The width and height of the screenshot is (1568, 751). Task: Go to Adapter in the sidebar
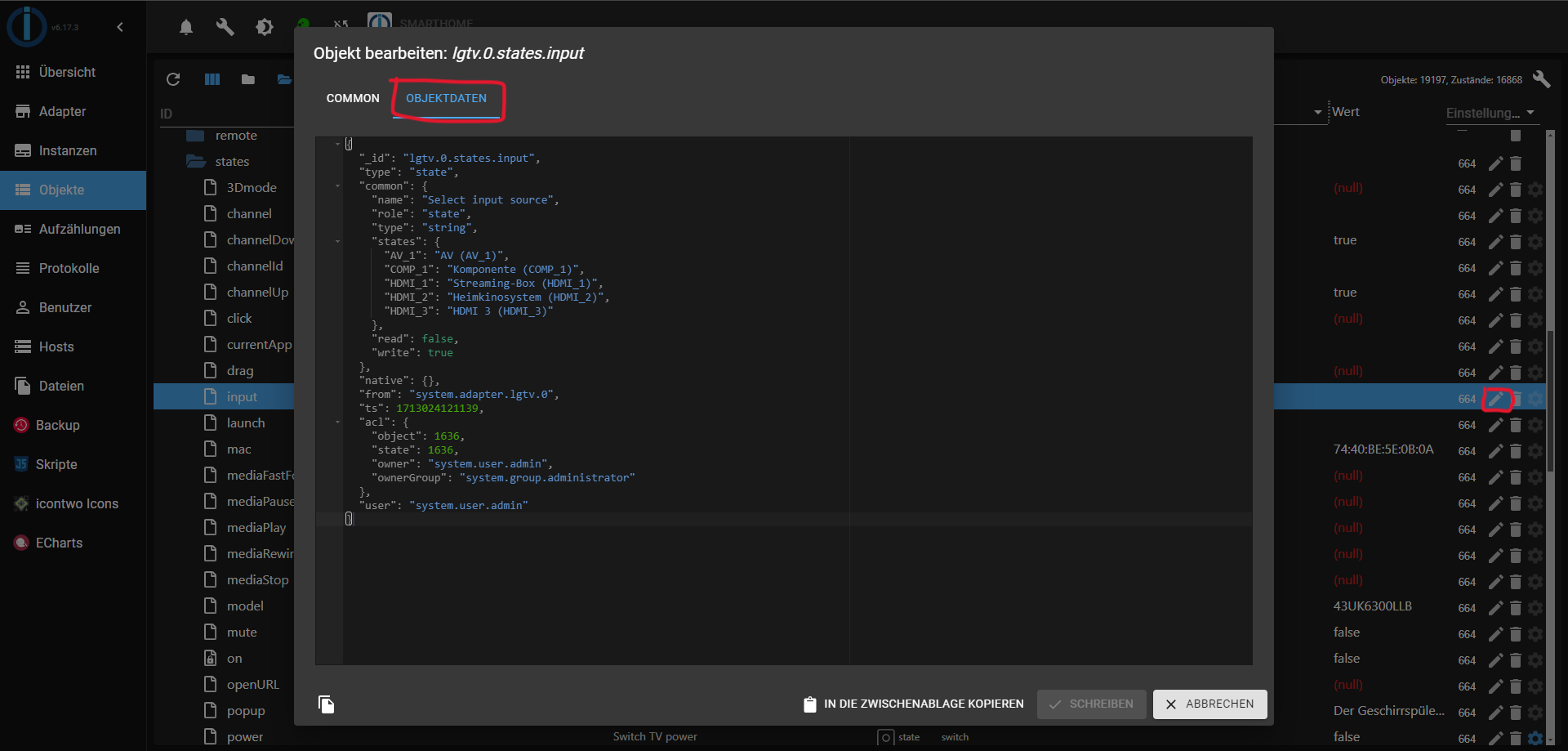(73, 111)
